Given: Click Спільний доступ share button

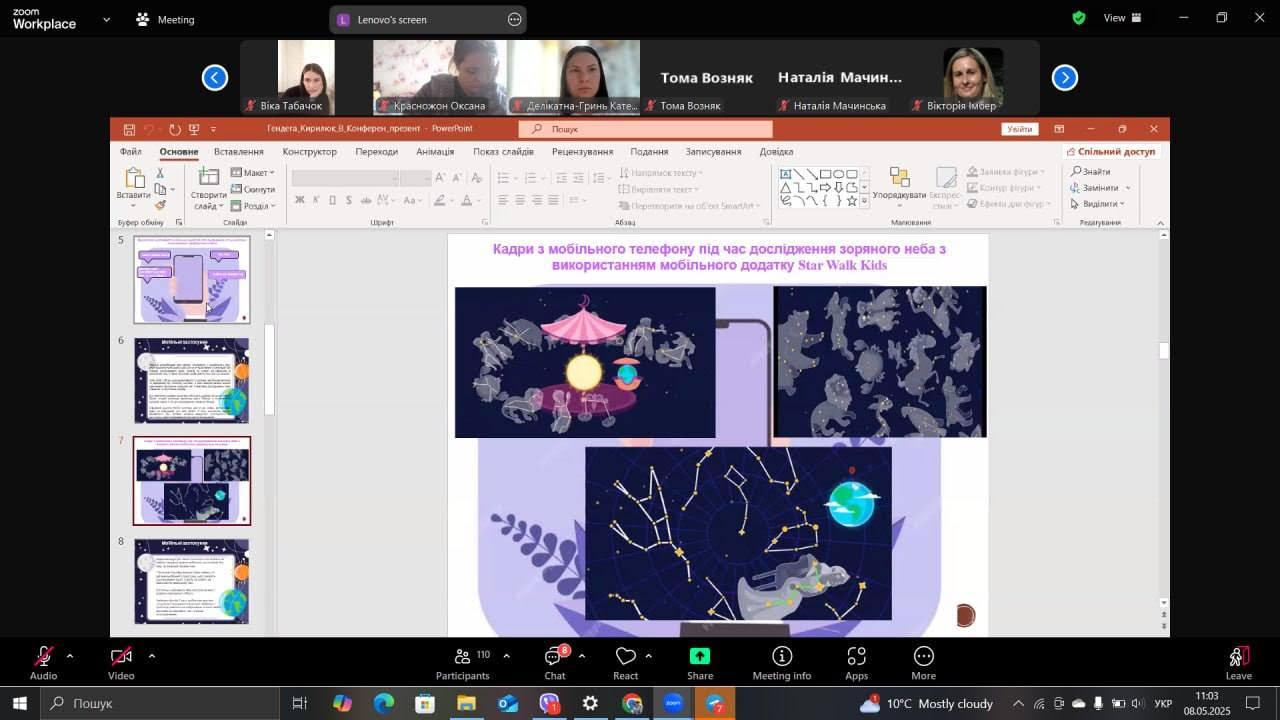Looking at the screenshot, I should click(1110, 152).
